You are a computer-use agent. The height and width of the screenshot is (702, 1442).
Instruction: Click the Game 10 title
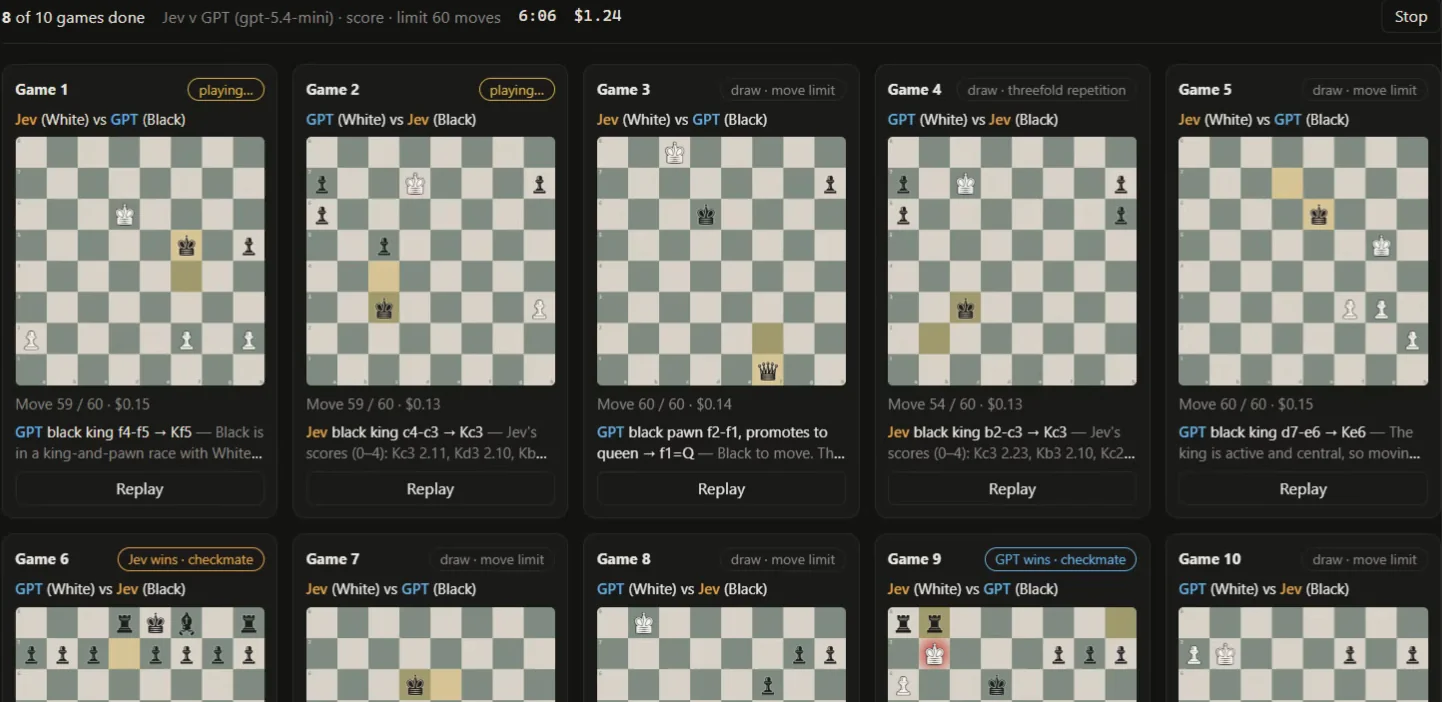tap(1210, 560)
